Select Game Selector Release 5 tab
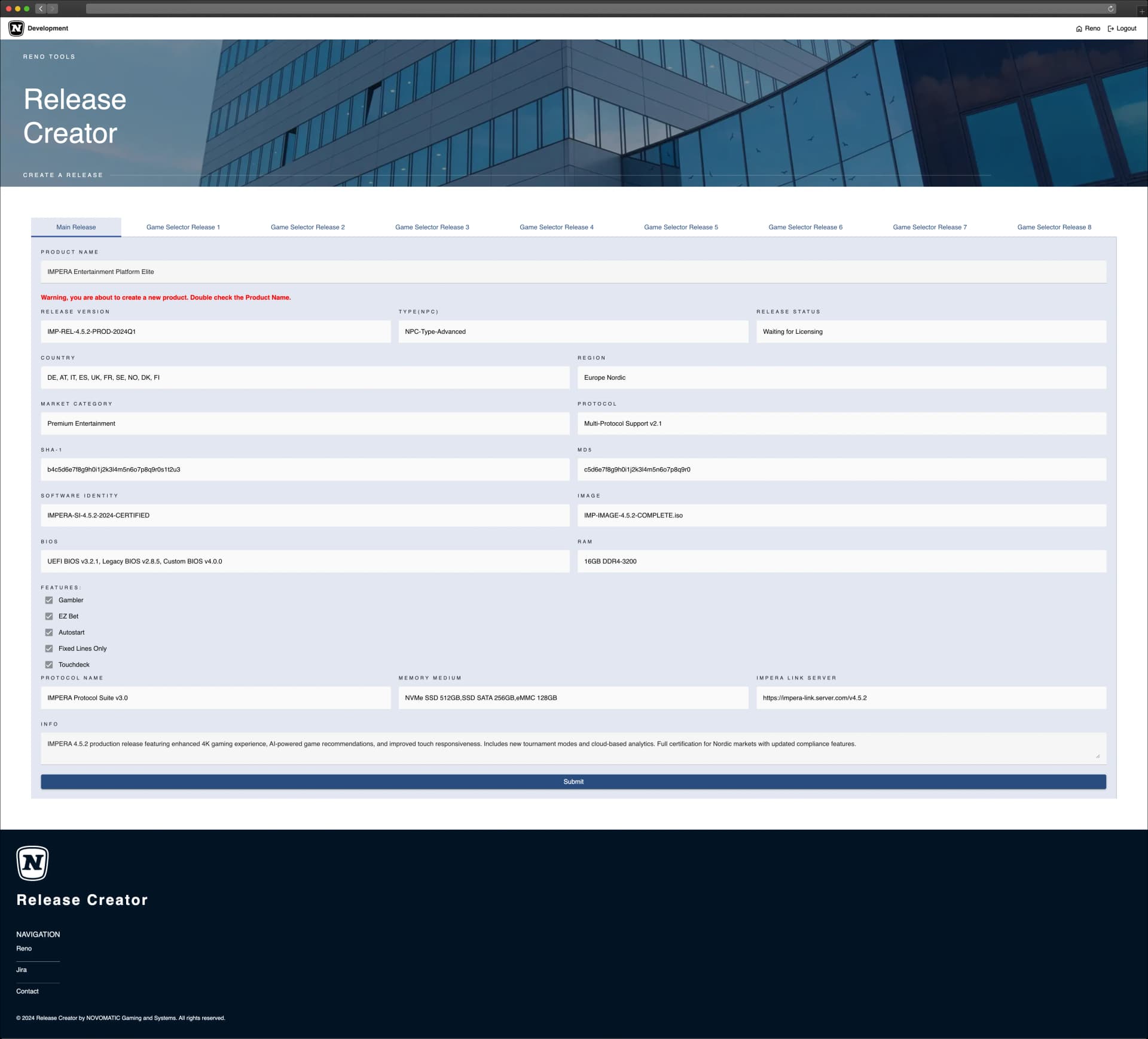 pos(681,227)
